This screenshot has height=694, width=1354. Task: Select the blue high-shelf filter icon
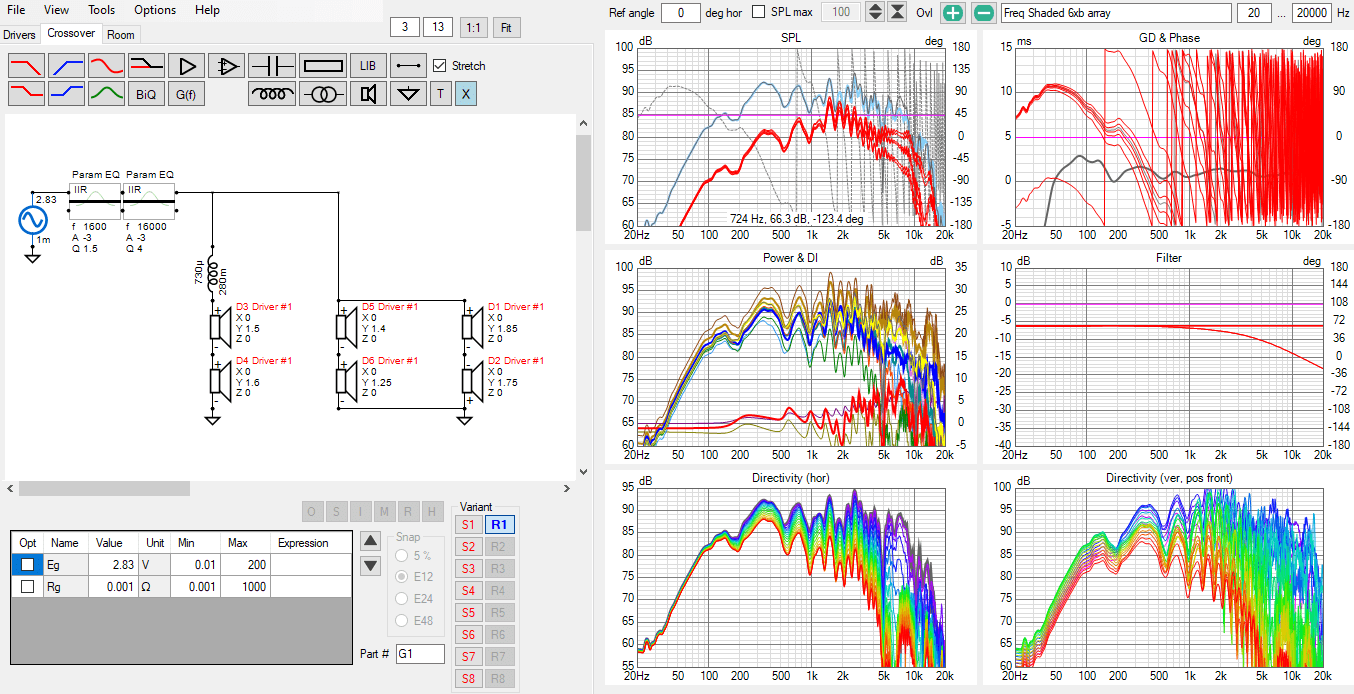point(66,94)
